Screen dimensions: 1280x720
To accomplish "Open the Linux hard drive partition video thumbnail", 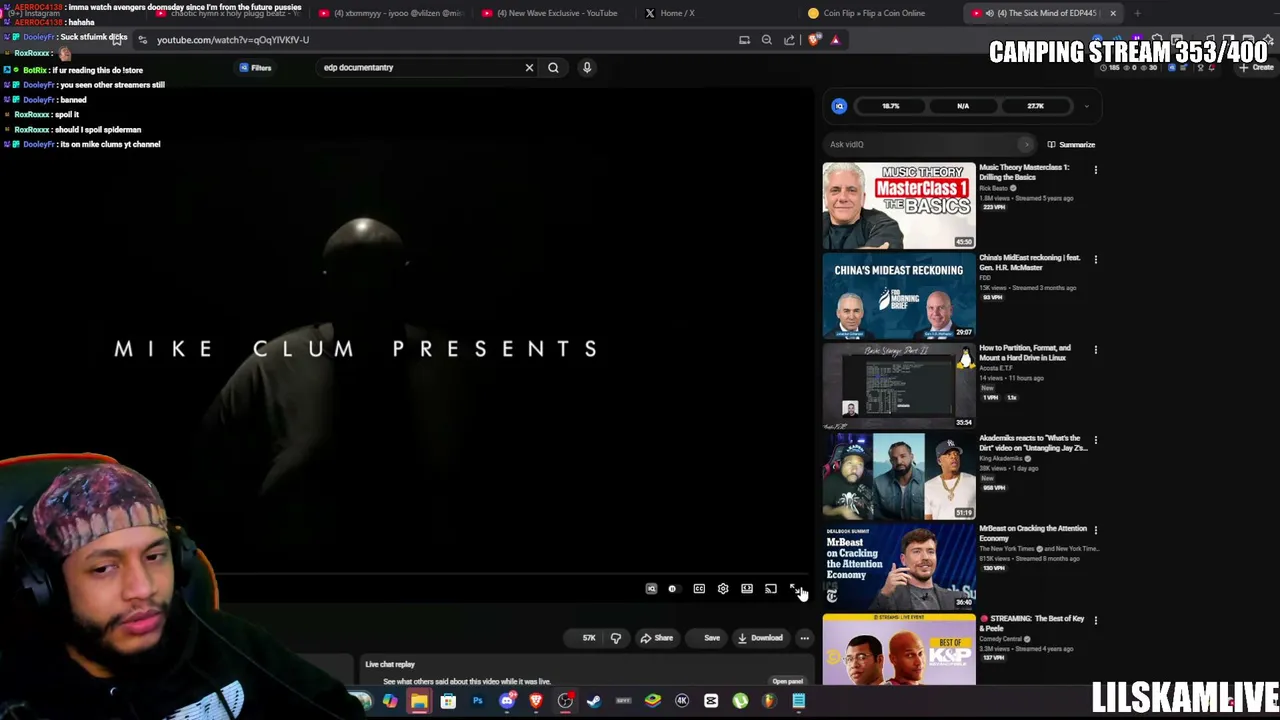I will (x=899, y=386).
